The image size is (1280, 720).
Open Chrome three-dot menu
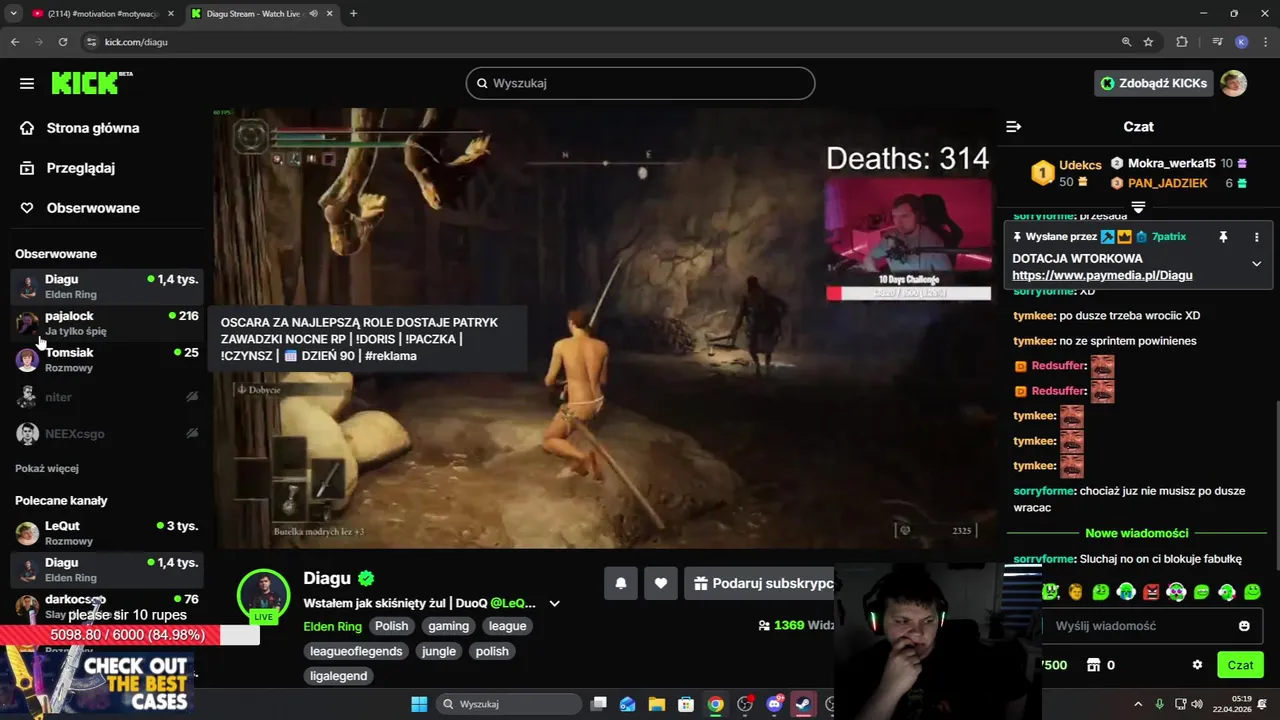(1265, 42)
